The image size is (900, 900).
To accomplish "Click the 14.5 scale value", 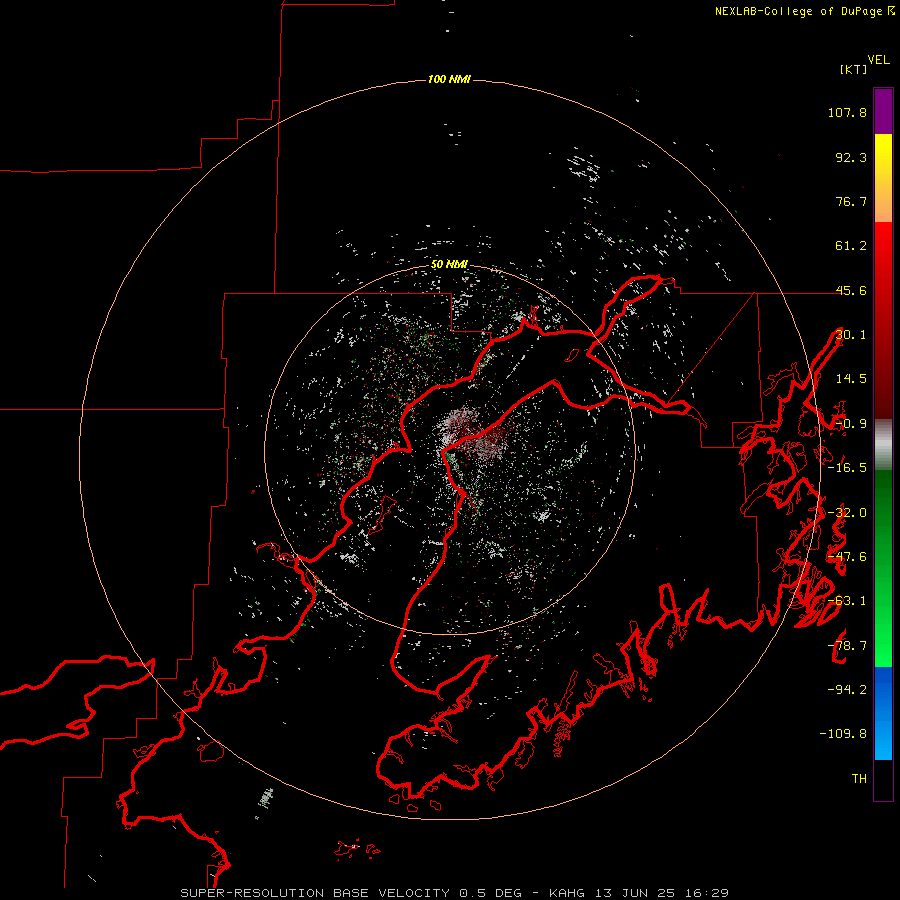I will [x=851, y=379].
